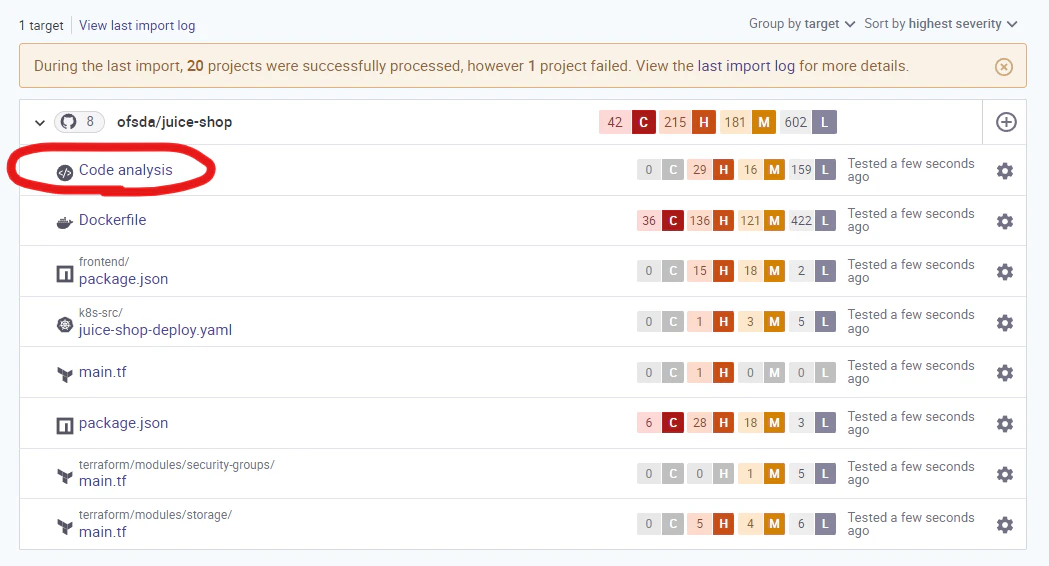The height and width of the screenshot is (566, 1049).
Task: Click npm icon beside frontend/package.json
Action: pos(64,274)
